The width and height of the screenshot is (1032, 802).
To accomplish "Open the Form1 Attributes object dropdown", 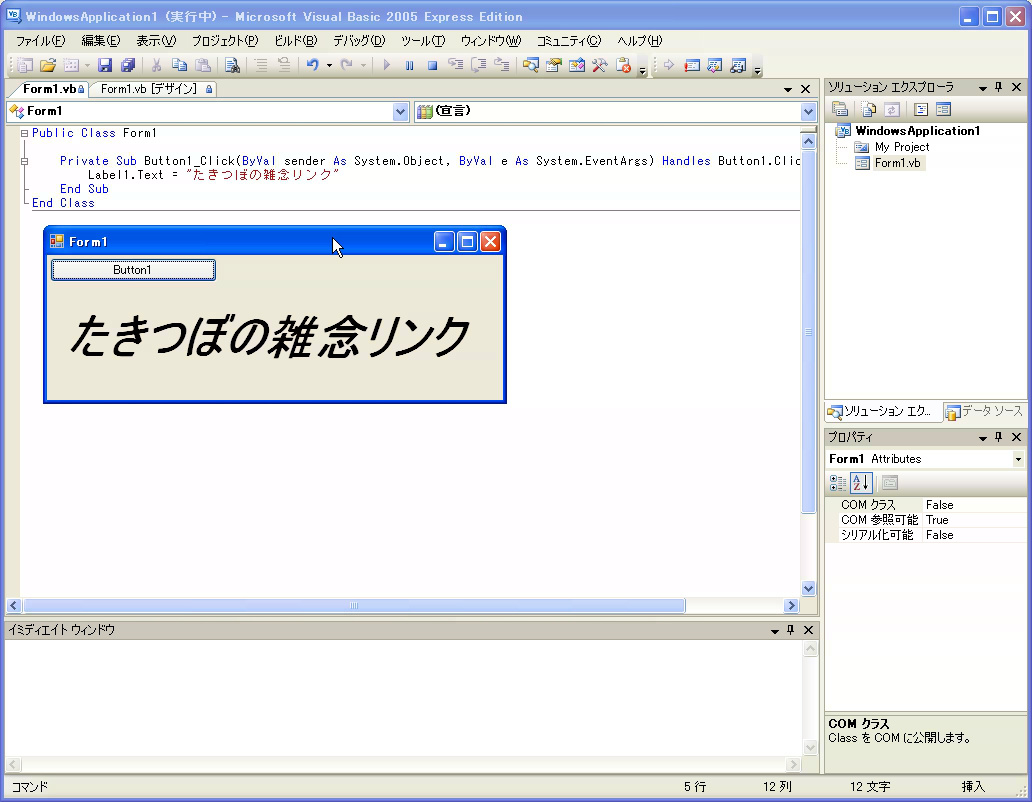I will pos(1018,459).
